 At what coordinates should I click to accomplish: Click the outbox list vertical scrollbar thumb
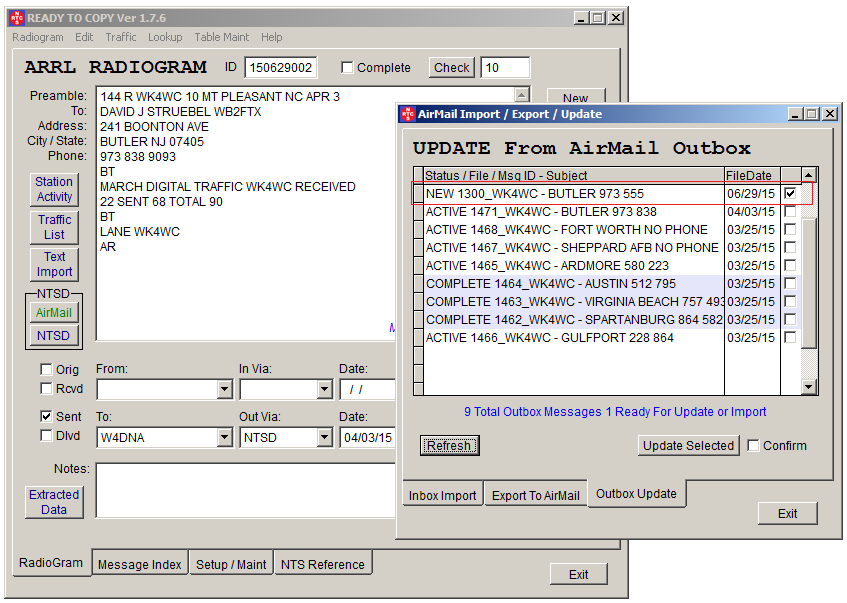tap(808, 283)
